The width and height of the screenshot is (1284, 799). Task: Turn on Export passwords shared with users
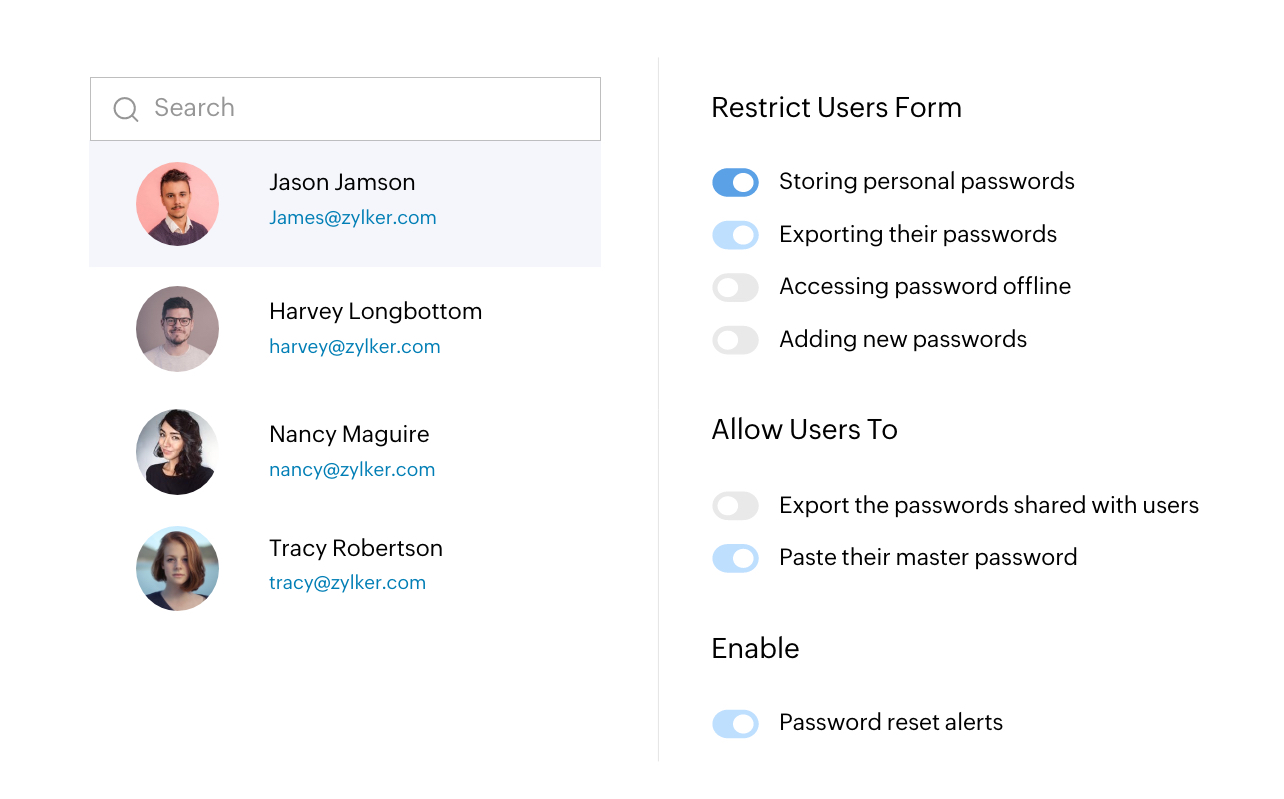coord(735,506)
